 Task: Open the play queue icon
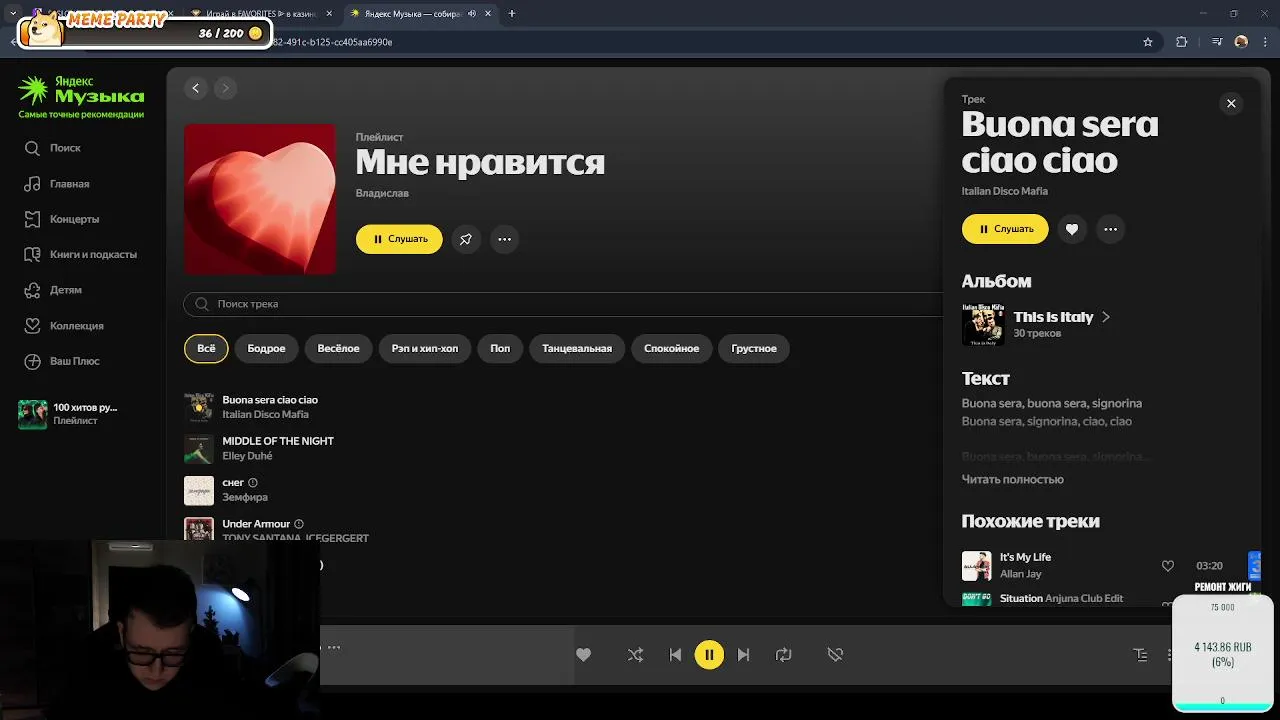click(1140, 655)
